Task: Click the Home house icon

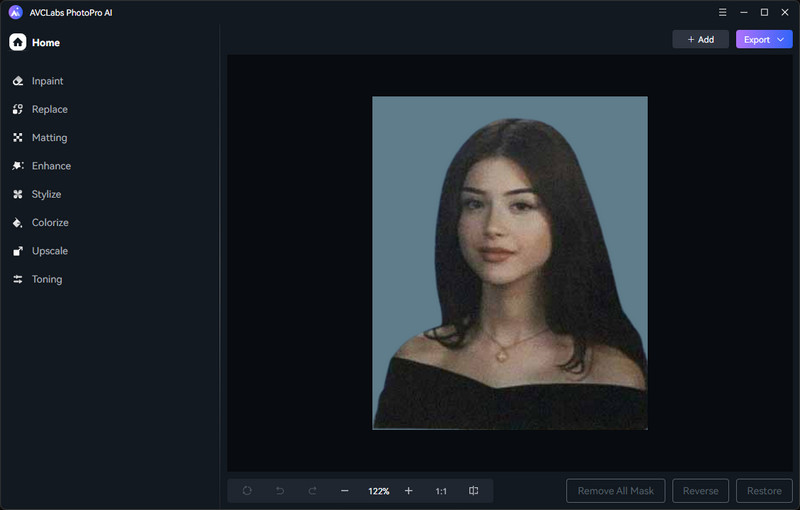Action: [18, 42]
